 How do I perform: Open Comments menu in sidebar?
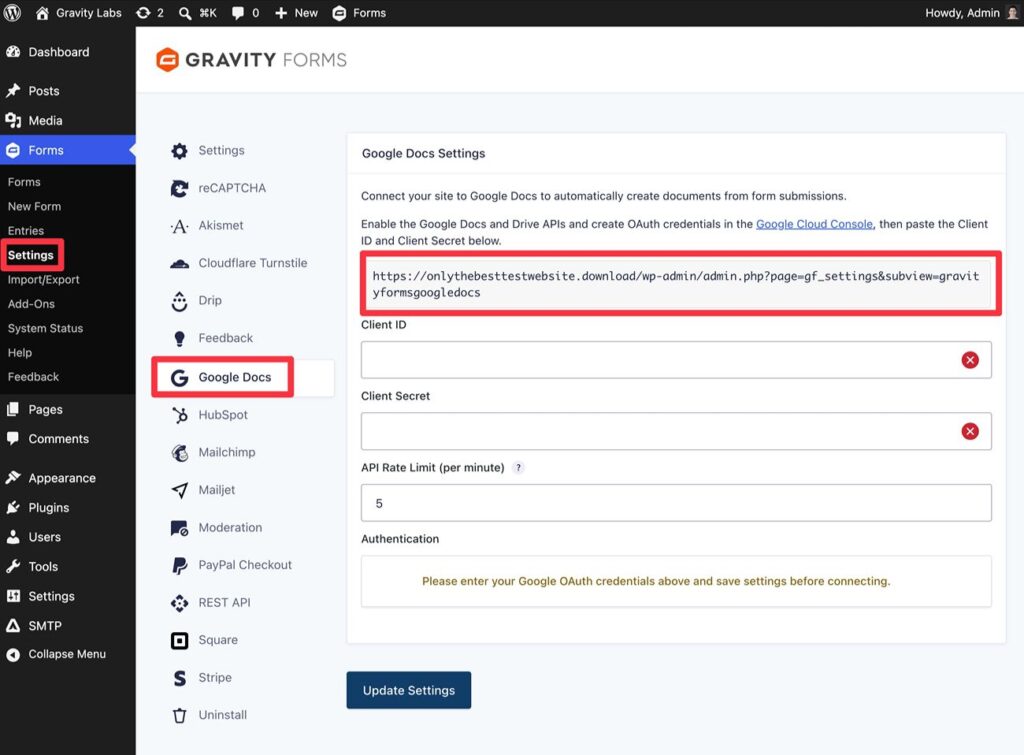[68, 439]
